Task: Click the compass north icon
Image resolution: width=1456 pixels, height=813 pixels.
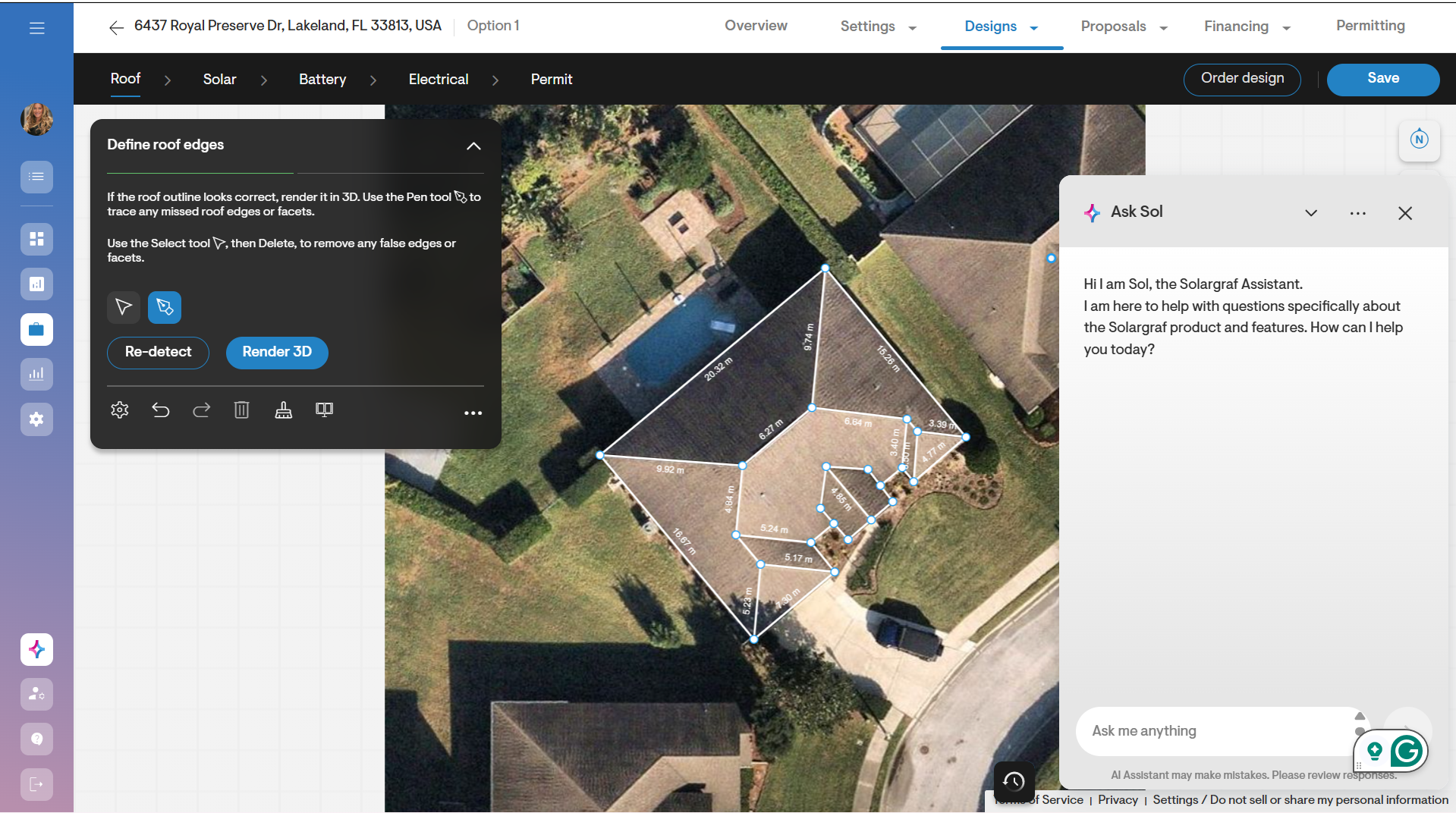Action: tap(1419, 140)
